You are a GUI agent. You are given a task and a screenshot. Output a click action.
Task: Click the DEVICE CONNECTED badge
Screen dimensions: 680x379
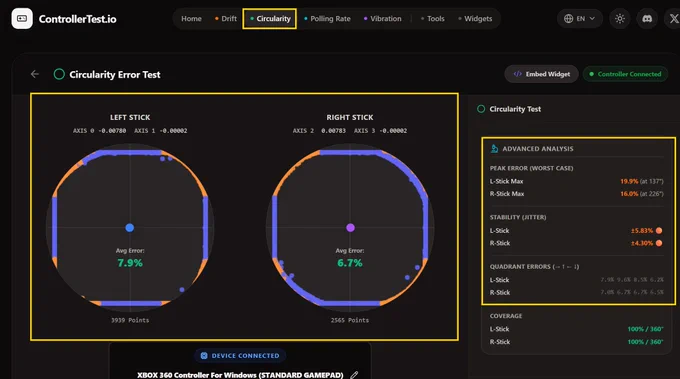tap(240, 356)
